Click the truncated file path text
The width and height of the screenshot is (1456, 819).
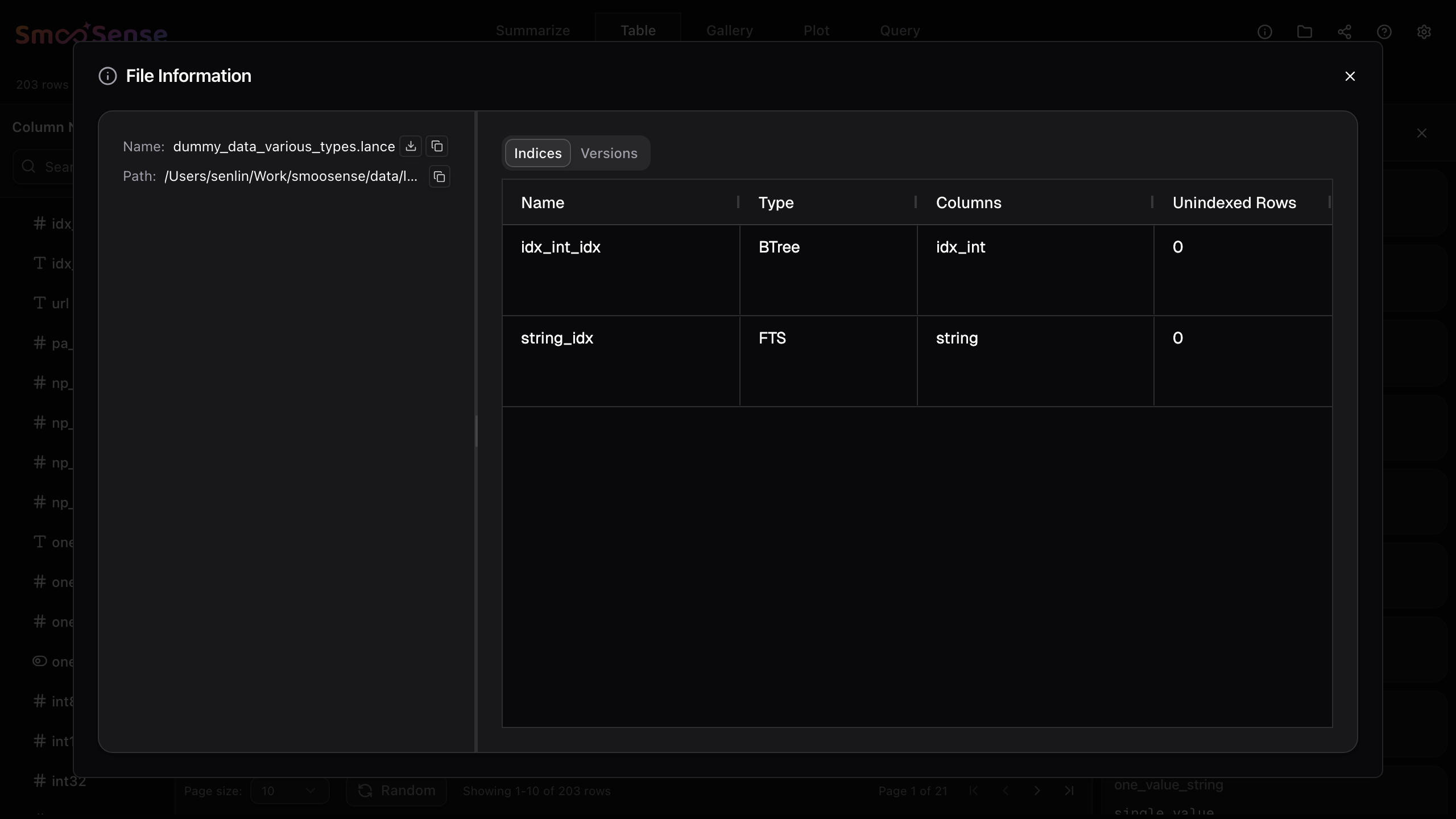click(291, 176)
